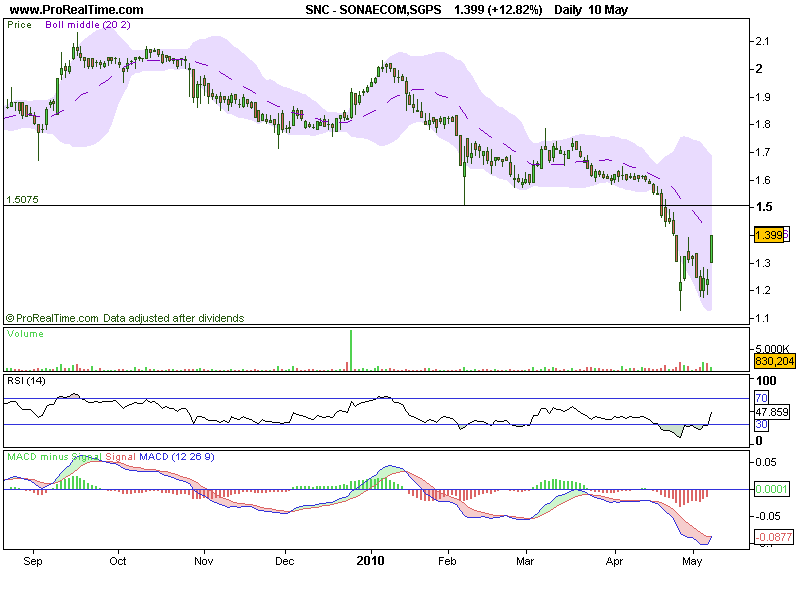Click the 5,000K volume axis label

772,349
